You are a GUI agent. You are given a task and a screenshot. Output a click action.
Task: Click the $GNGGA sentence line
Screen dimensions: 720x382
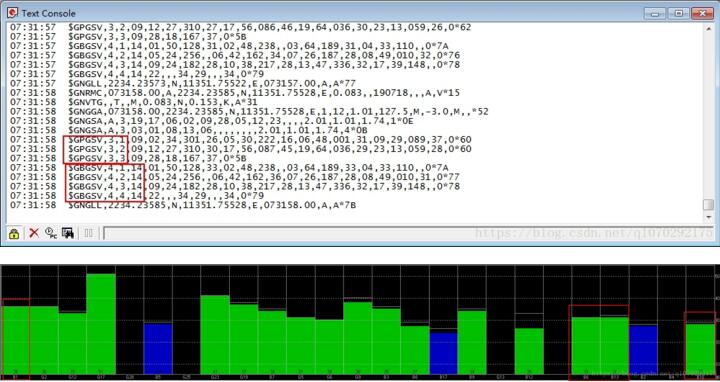coord(278,112)
